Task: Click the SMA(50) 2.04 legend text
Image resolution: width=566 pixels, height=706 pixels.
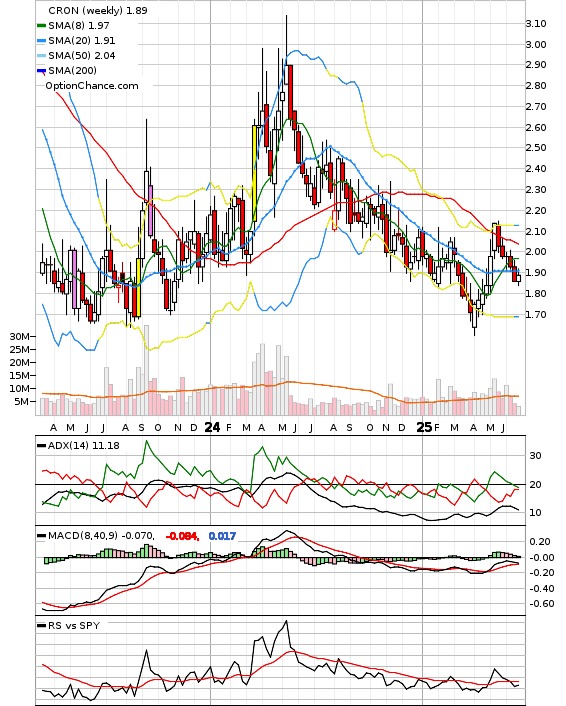Action: [82, 56]
